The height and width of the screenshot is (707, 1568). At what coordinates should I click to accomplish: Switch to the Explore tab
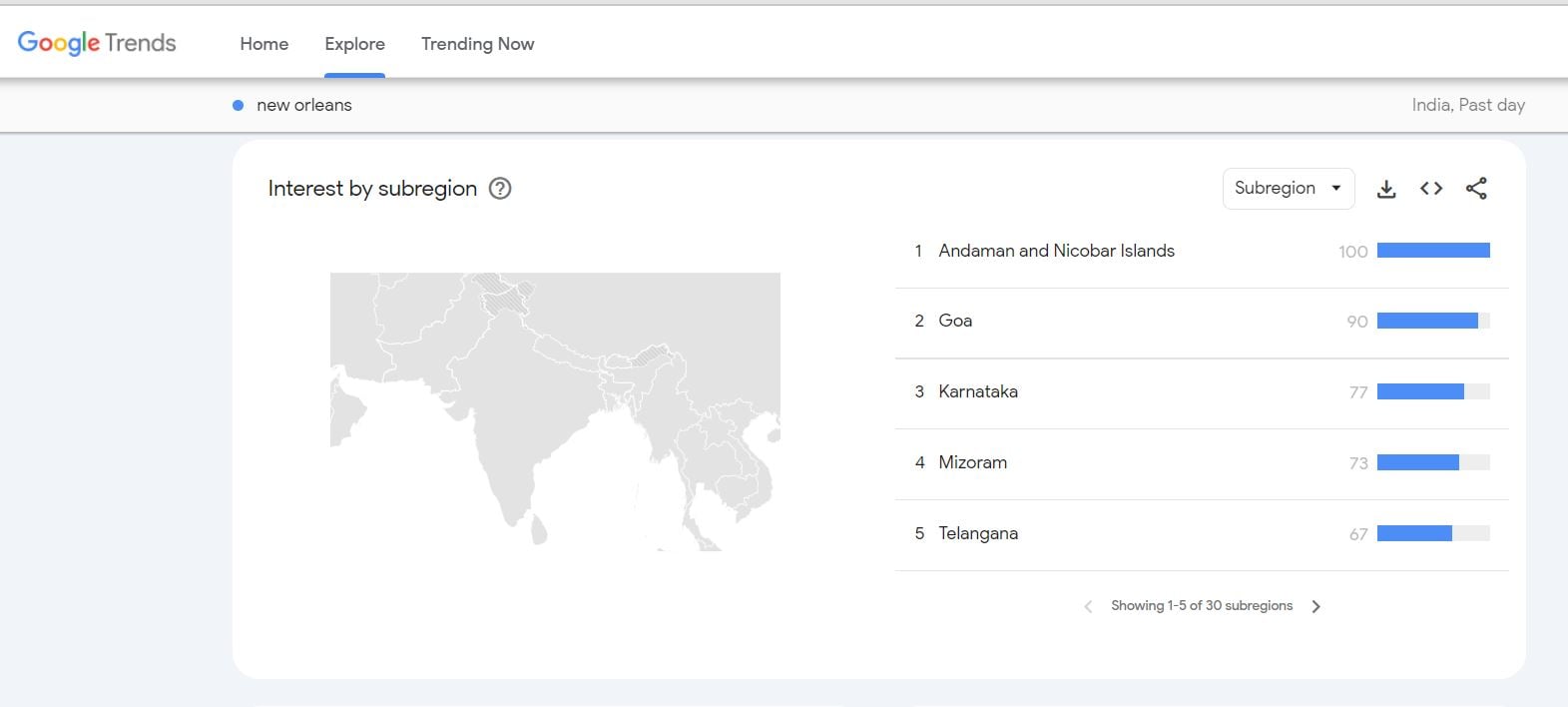click(x=354, y=44)
